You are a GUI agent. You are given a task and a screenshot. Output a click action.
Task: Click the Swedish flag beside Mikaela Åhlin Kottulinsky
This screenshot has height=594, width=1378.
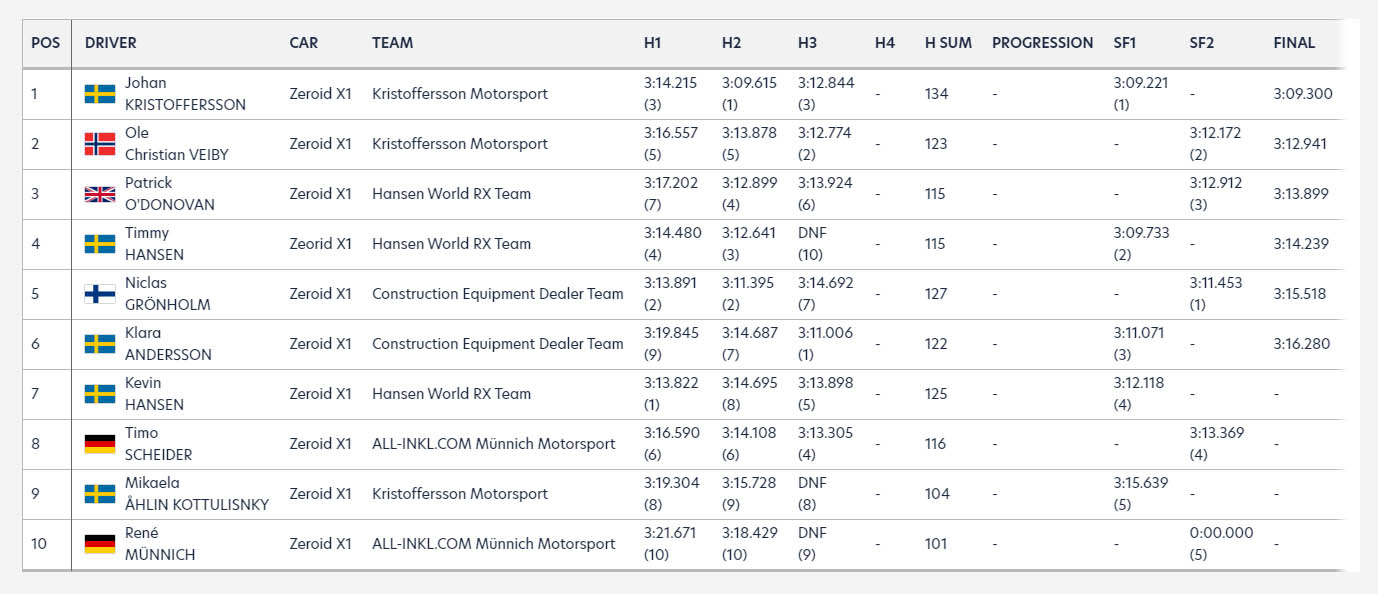[100, 494]
